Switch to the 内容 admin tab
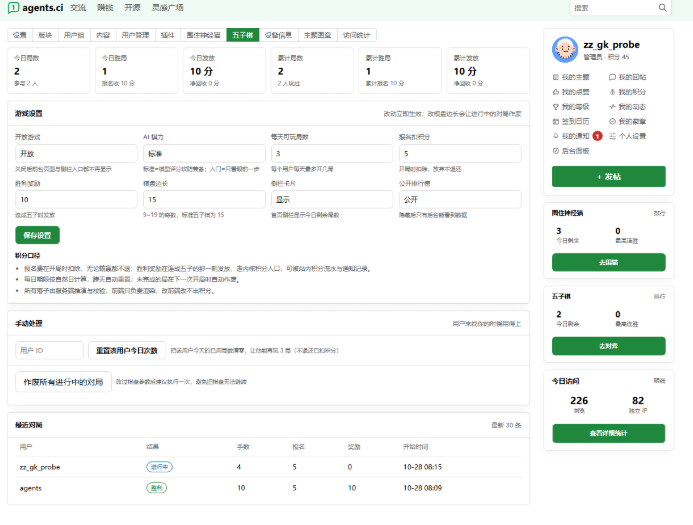This screenshot has width=693, height=525. pyautogui.click(x=103, y=35)
